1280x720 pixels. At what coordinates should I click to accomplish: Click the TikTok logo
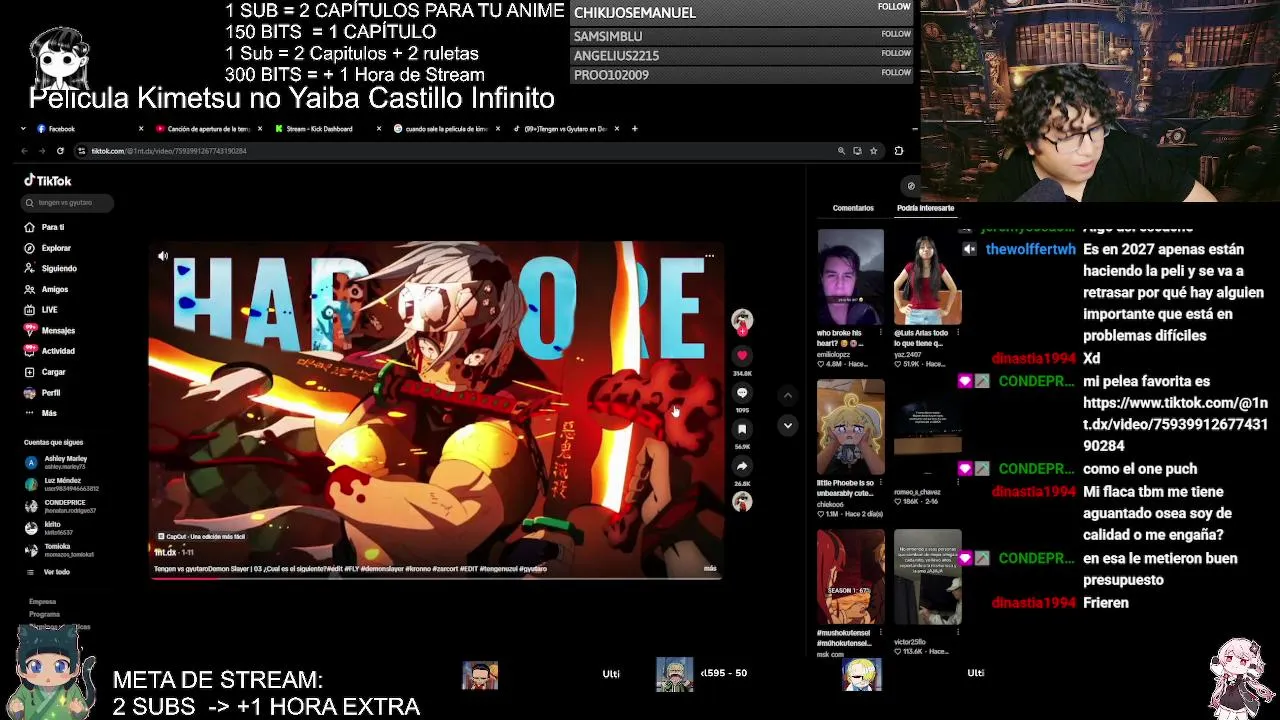48,181
